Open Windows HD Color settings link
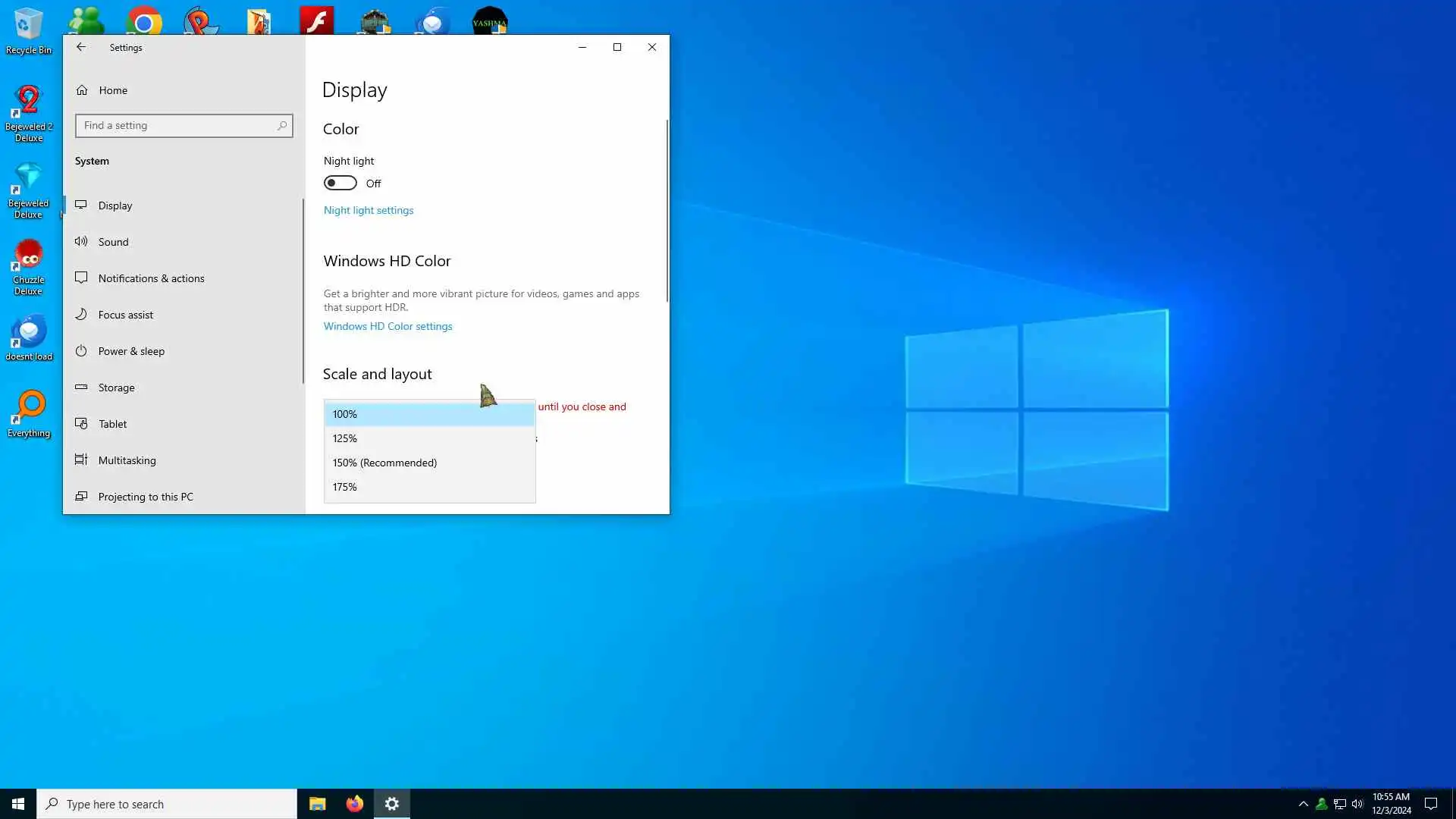 [388, 326]
